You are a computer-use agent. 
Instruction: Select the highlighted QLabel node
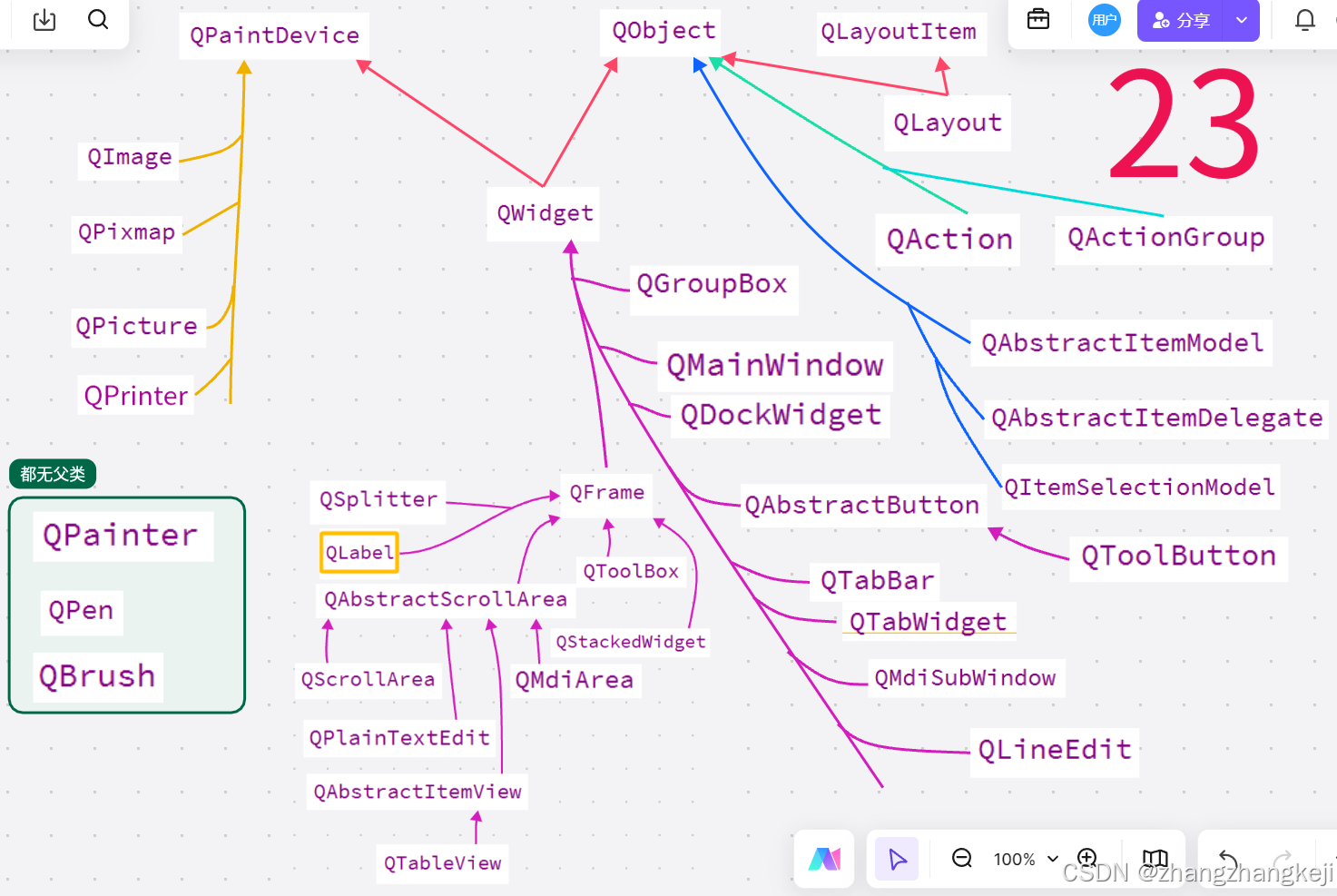(x=359, y=553)
